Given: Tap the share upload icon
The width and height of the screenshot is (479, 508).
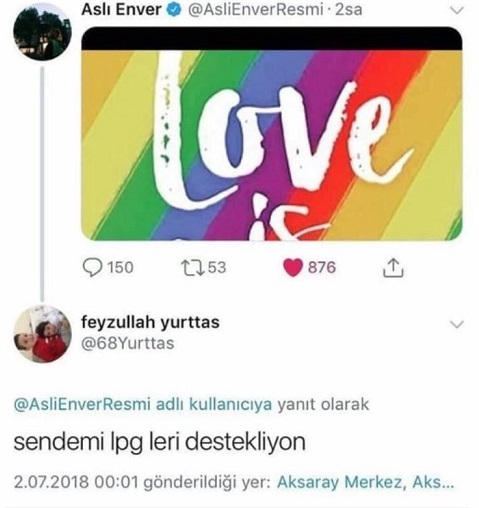Looking at the screenshot, I should (x=393, y=267).
